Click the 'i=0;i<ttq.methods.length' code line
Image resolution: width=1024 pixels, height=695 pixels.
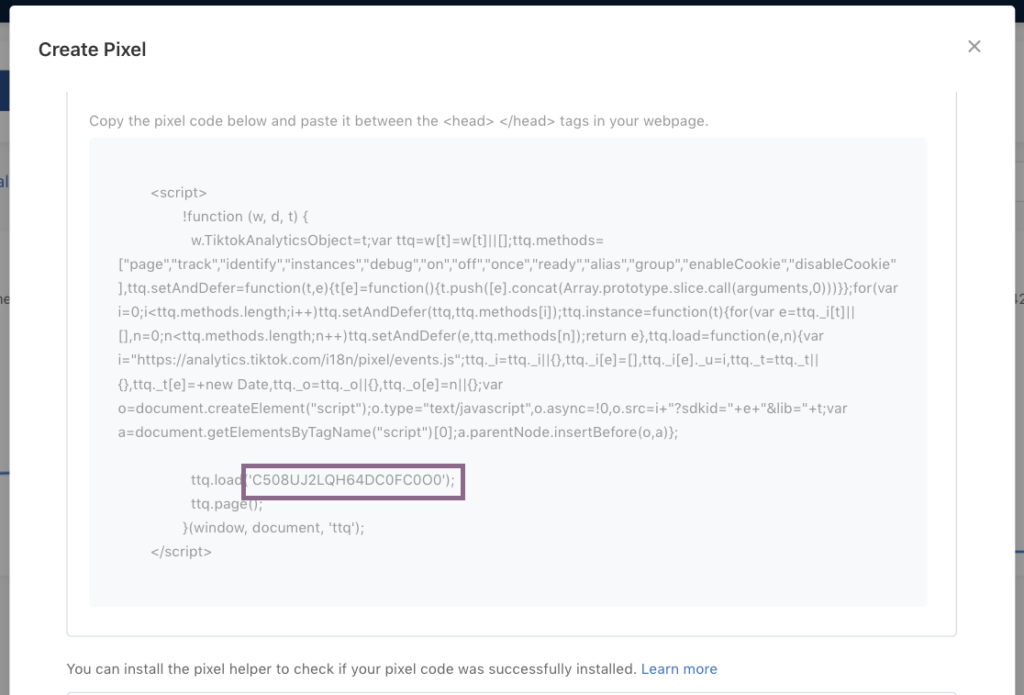pos(487,312)
